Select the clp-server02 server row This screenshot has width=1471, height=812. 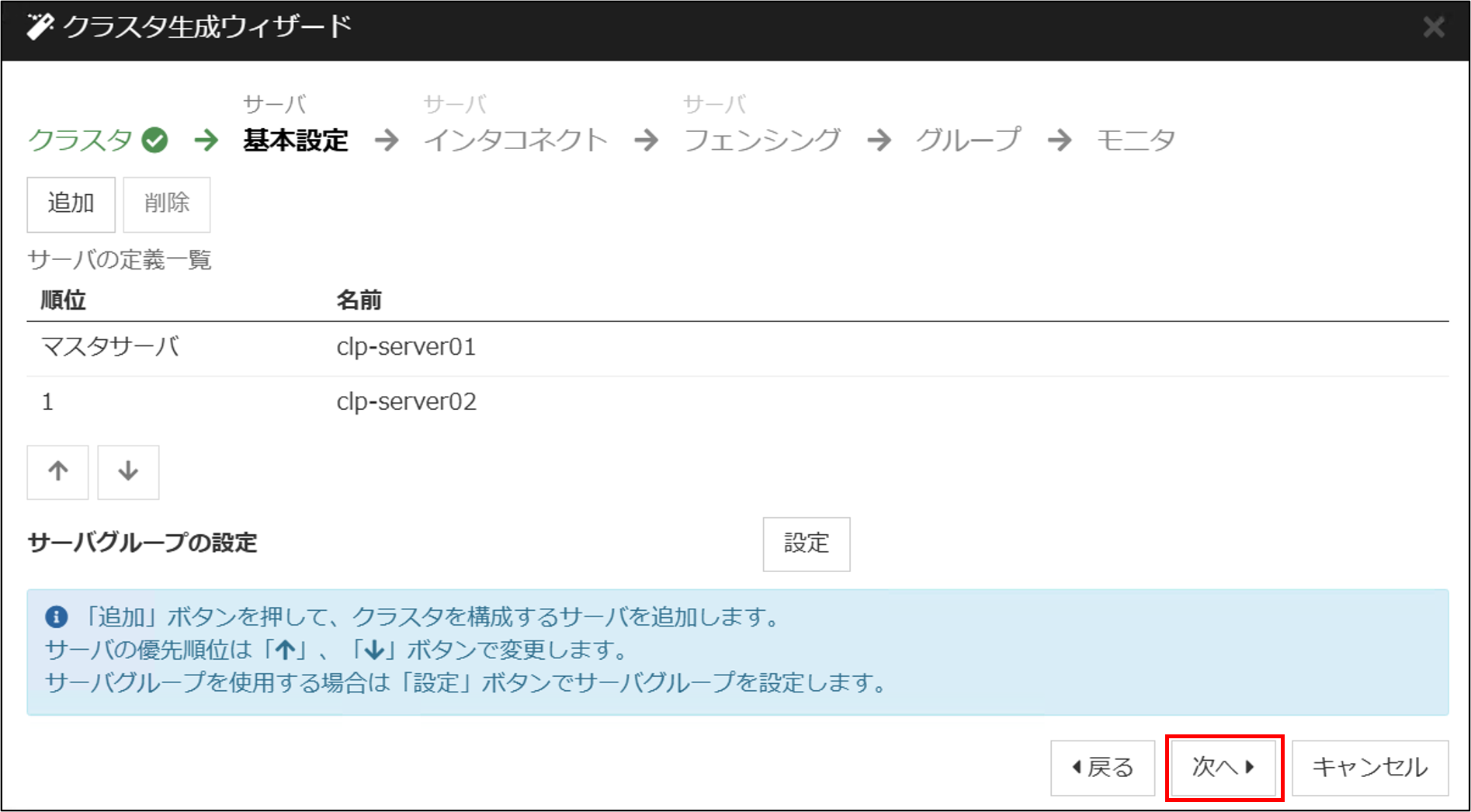tap(406, 402)
